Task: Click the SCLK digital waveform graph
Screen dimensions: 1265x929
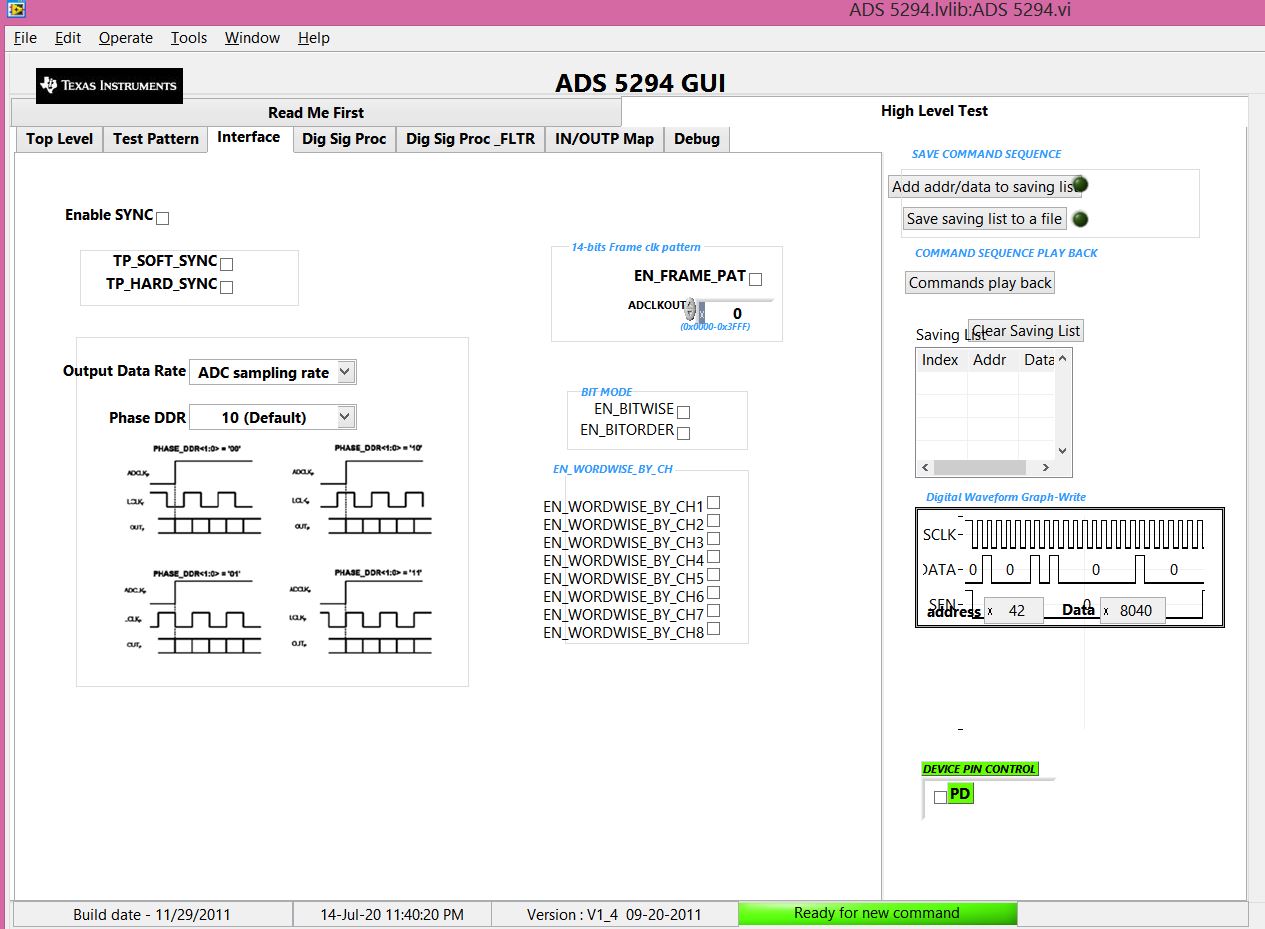Action: 1068,567
